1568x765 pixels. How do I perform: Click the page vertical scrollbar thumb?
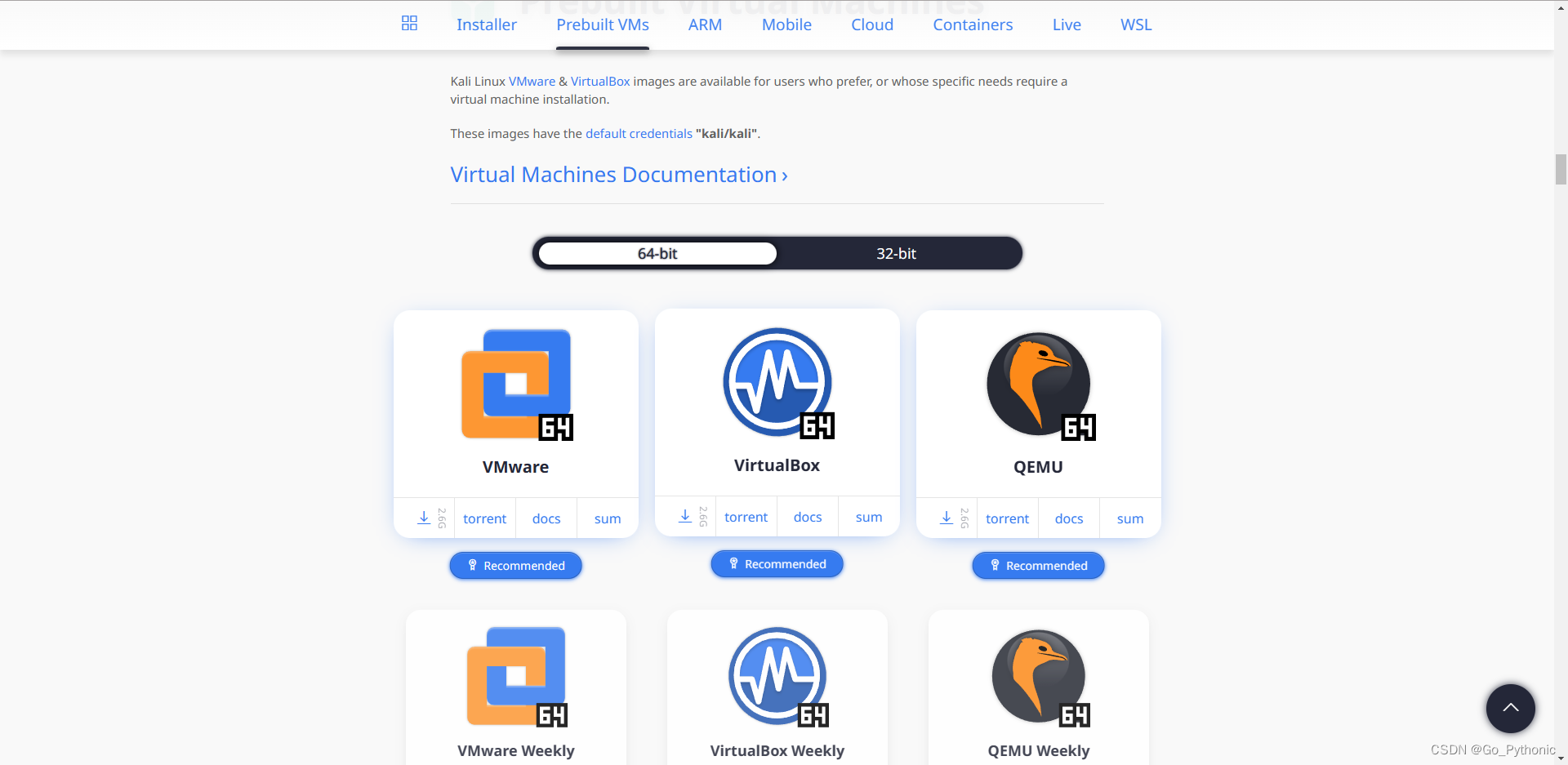pos(1561,170)
